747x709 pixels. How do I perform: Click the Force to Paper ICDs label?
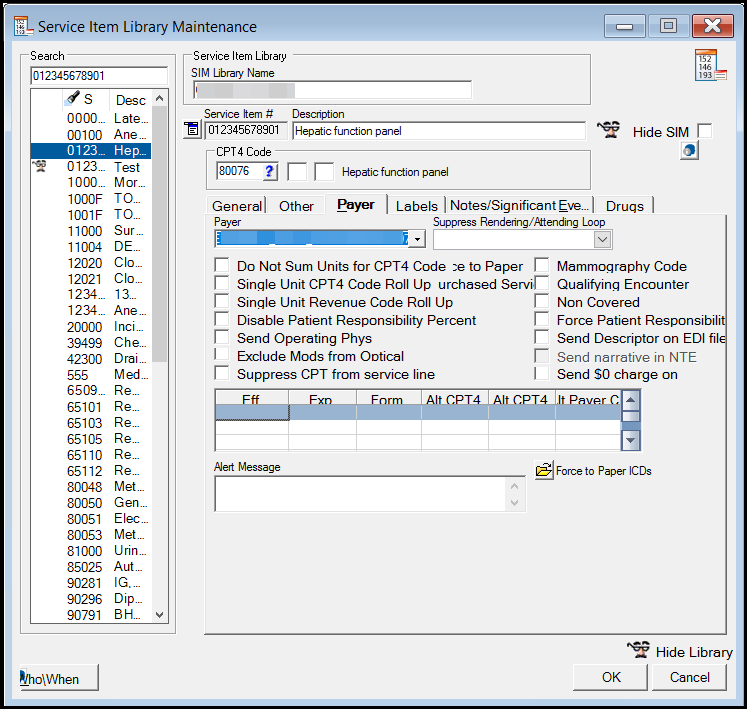pos(604,471)
